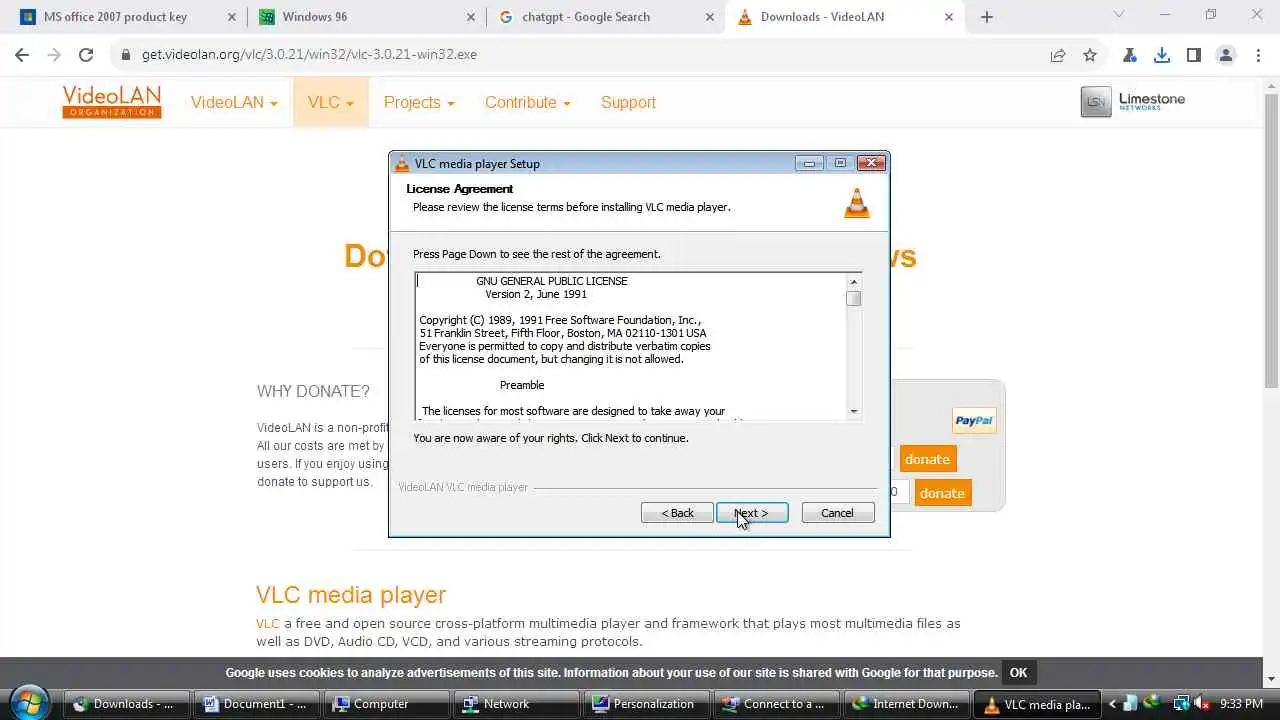Share this page via the share icon
Viewport: 1280px width, 720px height.
coord(1058,55)
